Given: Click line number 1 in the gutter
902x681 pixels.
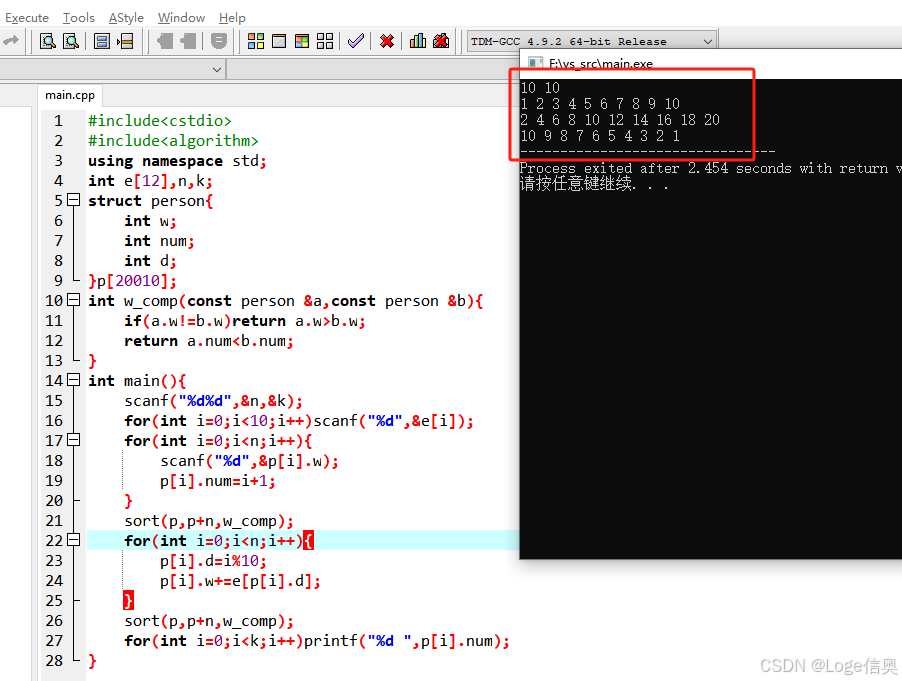Looking at the screenshot, I should coord(58,121).
